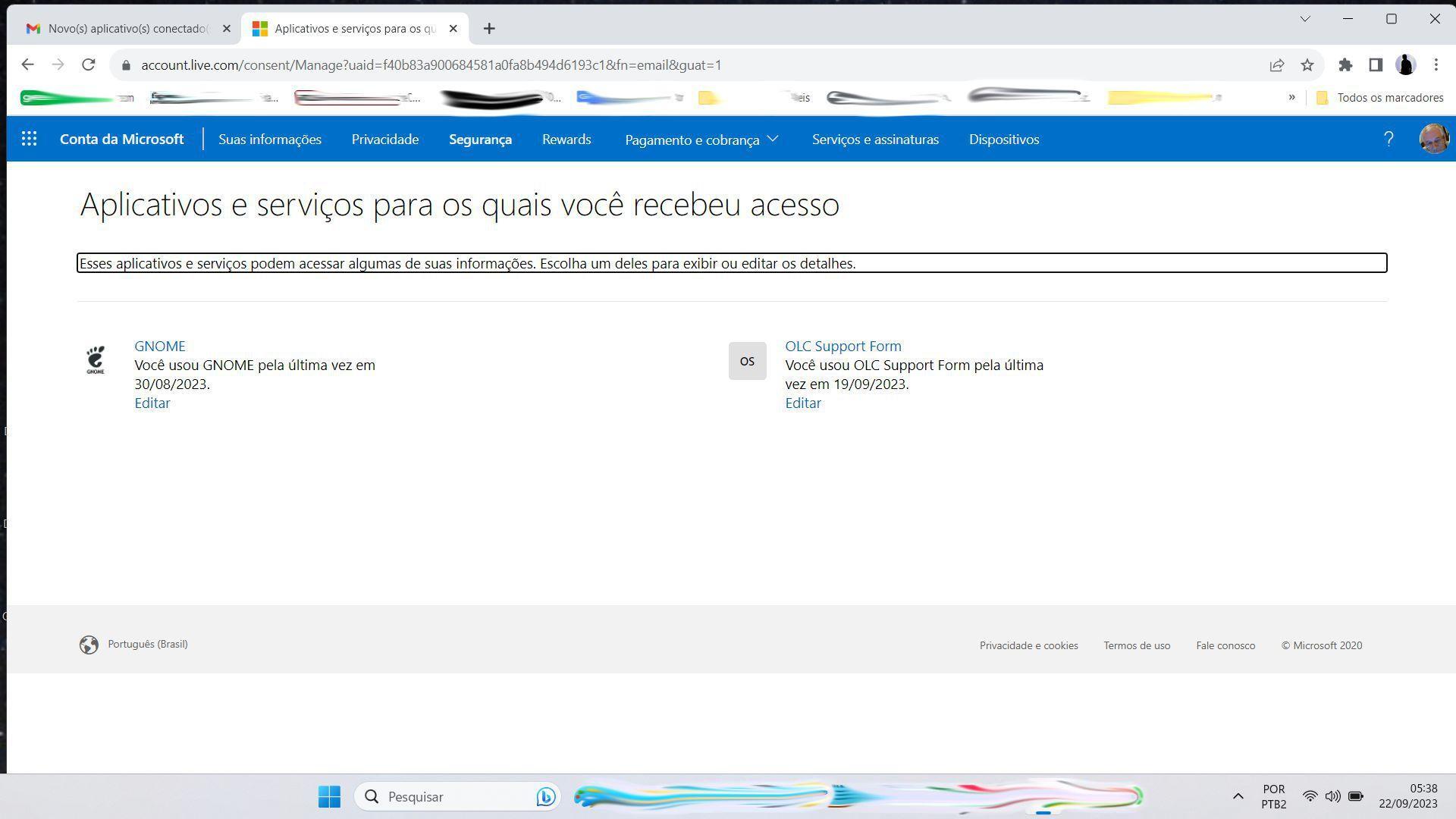This screenshot has width=1456, height=819.
Task: Open the GNOME app link
Action: point(160,346)
